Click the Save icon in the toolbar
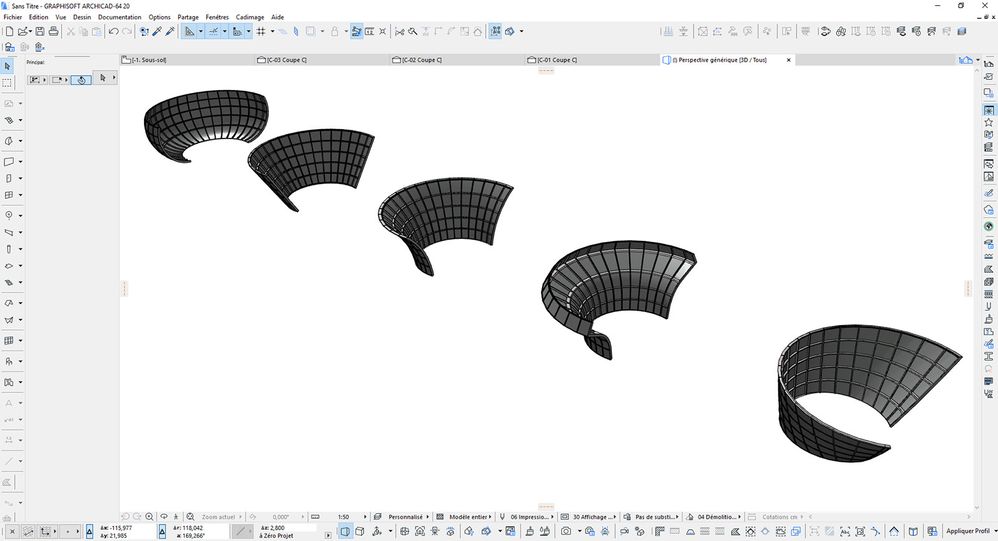Image resolution: width=998 pixels, height=541 pixels. 38,31
